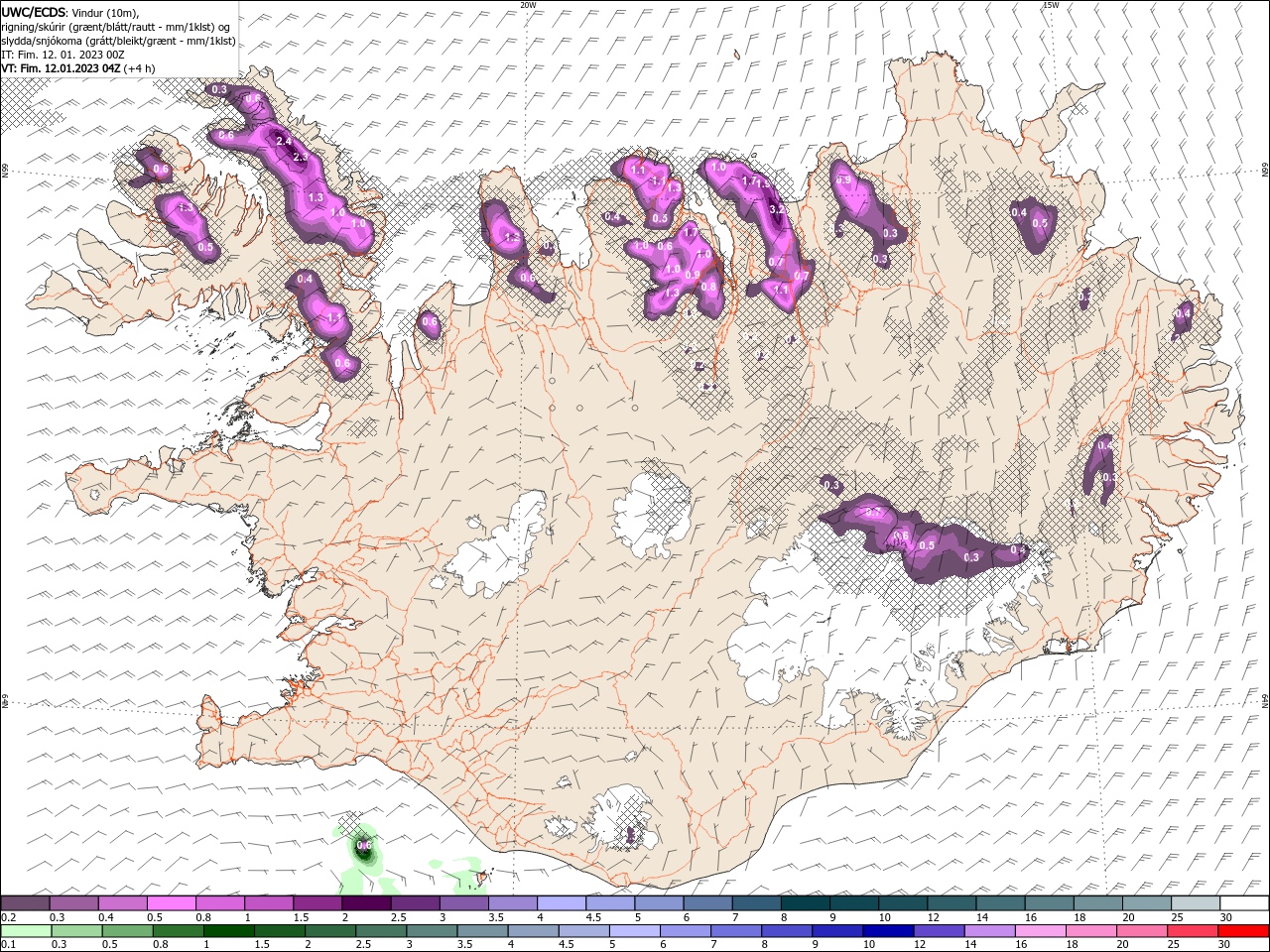Viewport: 1270px width, 952px height.
Task: Click the light grey 25–30 snow legend swatch
Action: pyautogui.click(x=1197, y=903)
